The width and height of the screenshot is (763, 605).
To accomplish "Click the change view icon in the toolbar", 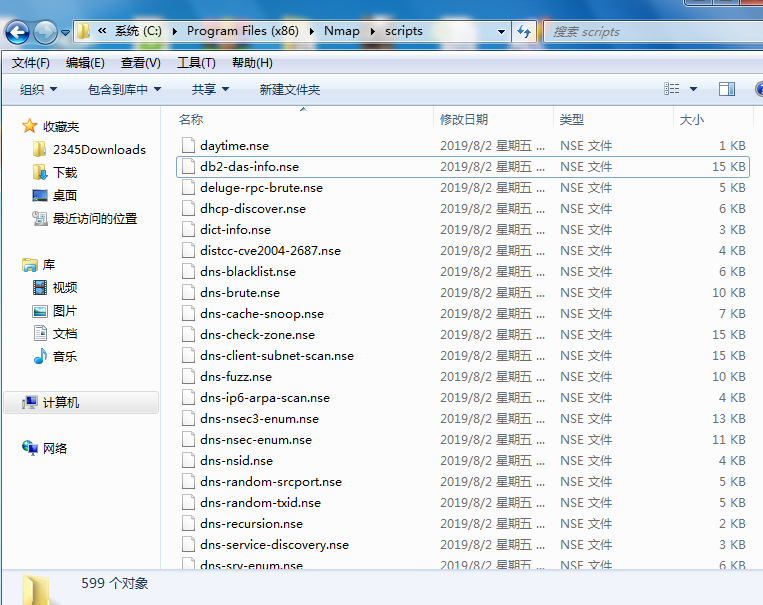I will click(x=672, y=89).
